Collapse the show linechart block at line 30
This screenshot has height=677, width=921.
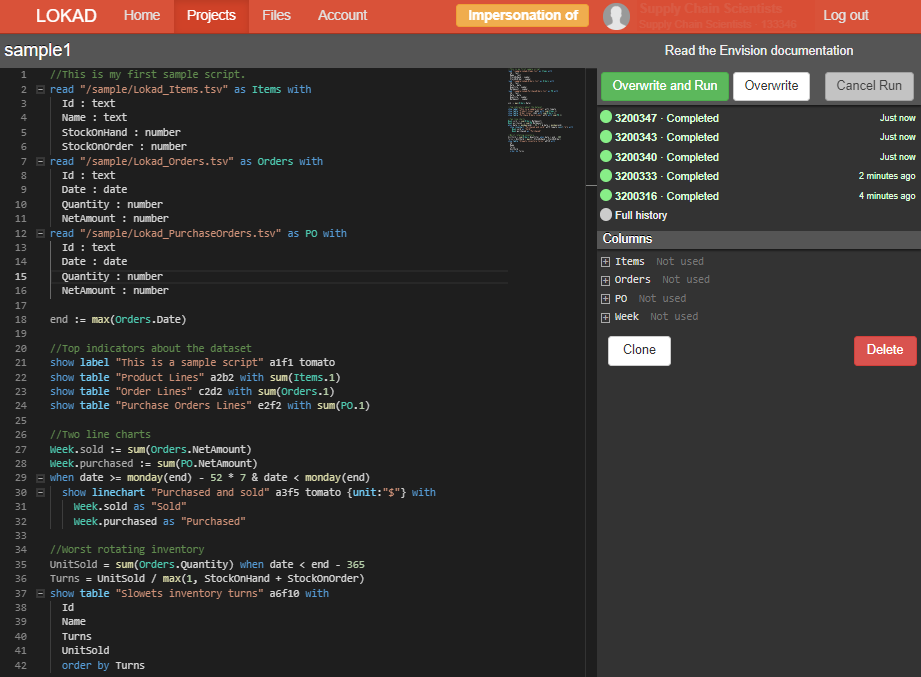[41, 493]
